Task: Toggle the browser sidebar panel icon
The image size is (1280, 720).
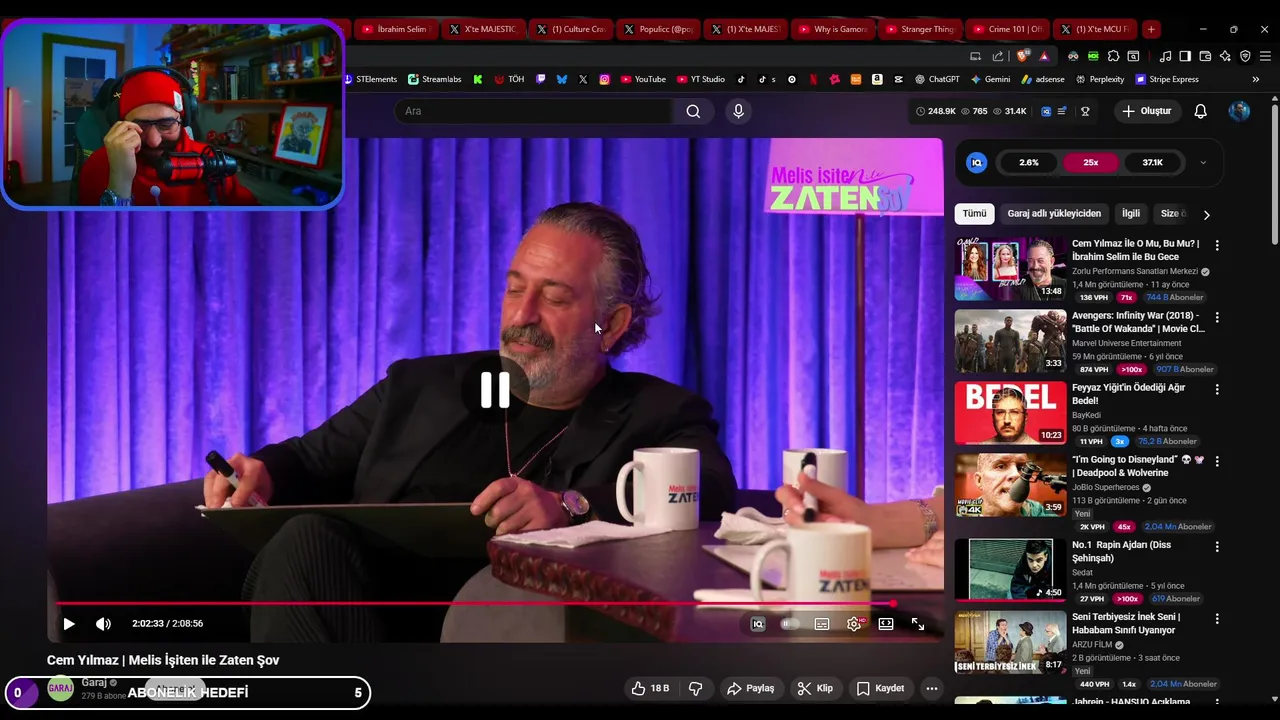Action: [x=1185, y=56]
